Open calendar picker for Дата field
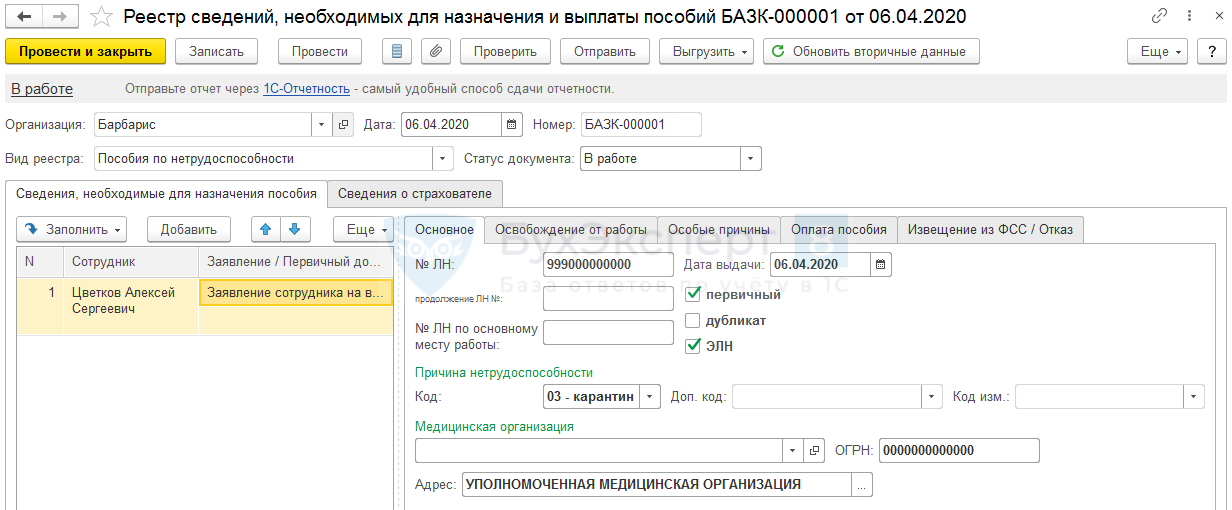1232x510 pixels. [x=512, y=125]
